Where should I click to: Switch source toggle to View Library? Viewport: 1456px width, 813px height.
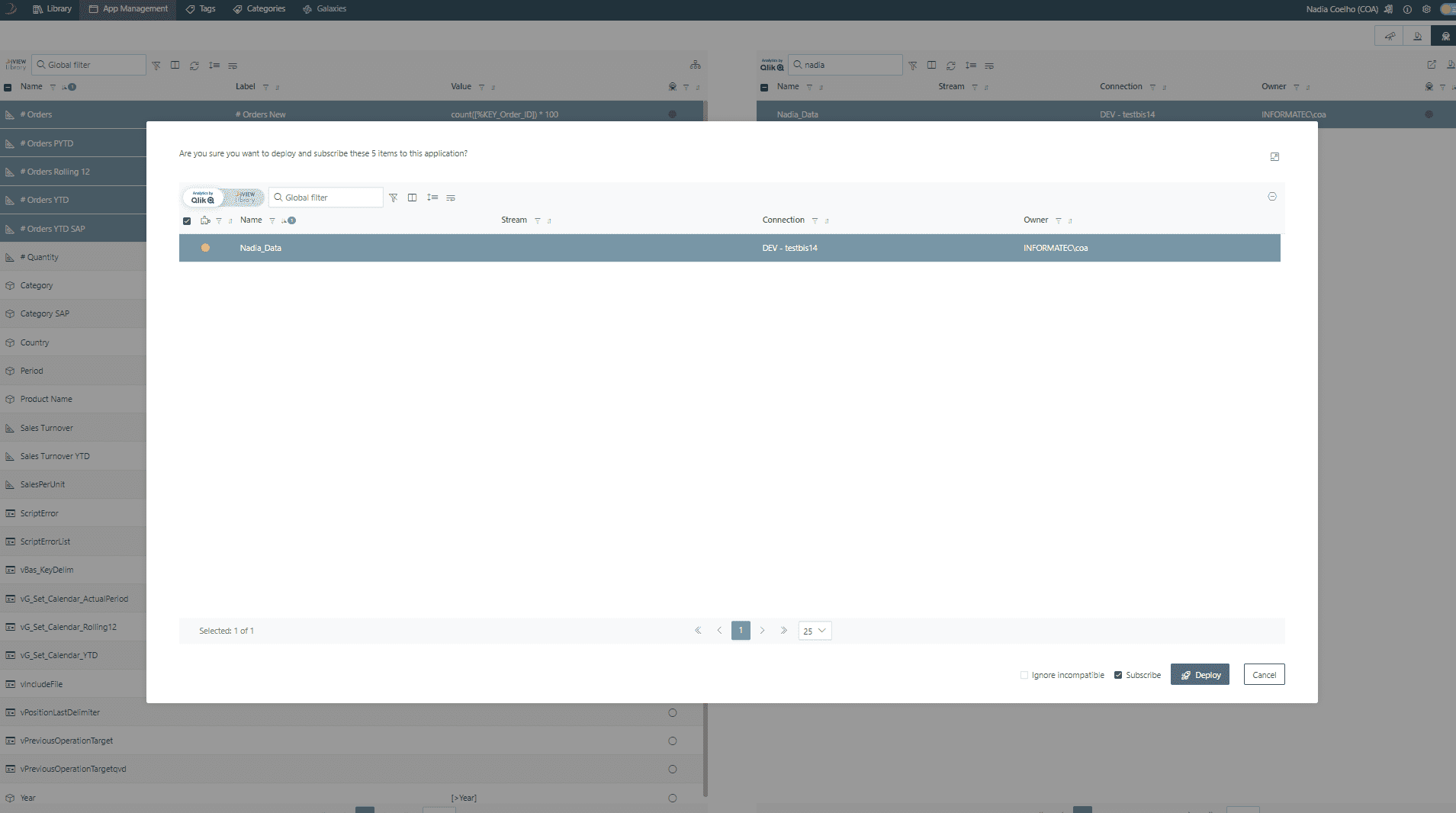pyautogui.click(x=245, y=198)
